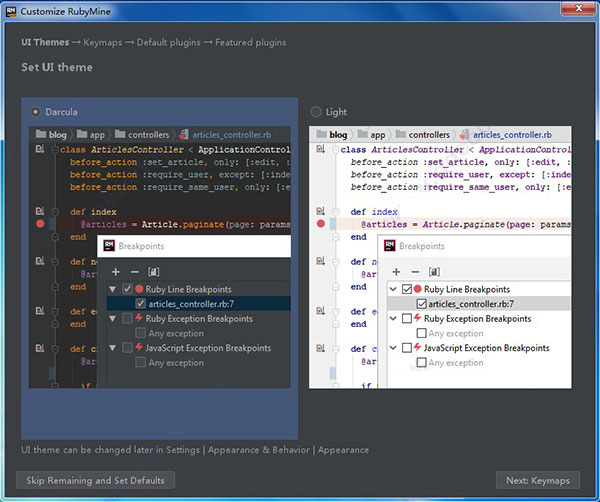This screenshot has width=600, height=502.
Task: Click the minus icon in Darcula preview
Action: [x=134, y=272]
